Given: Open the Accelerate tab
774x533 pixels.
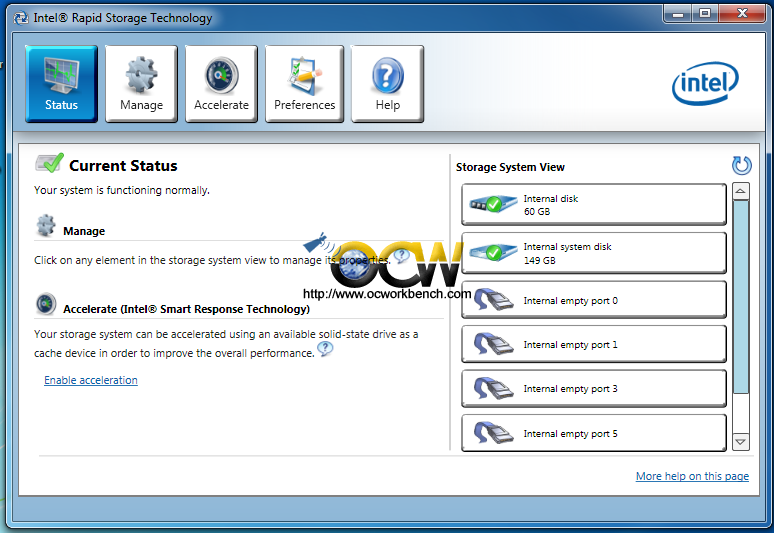Looking at the screenshot, I should [221, 83].
